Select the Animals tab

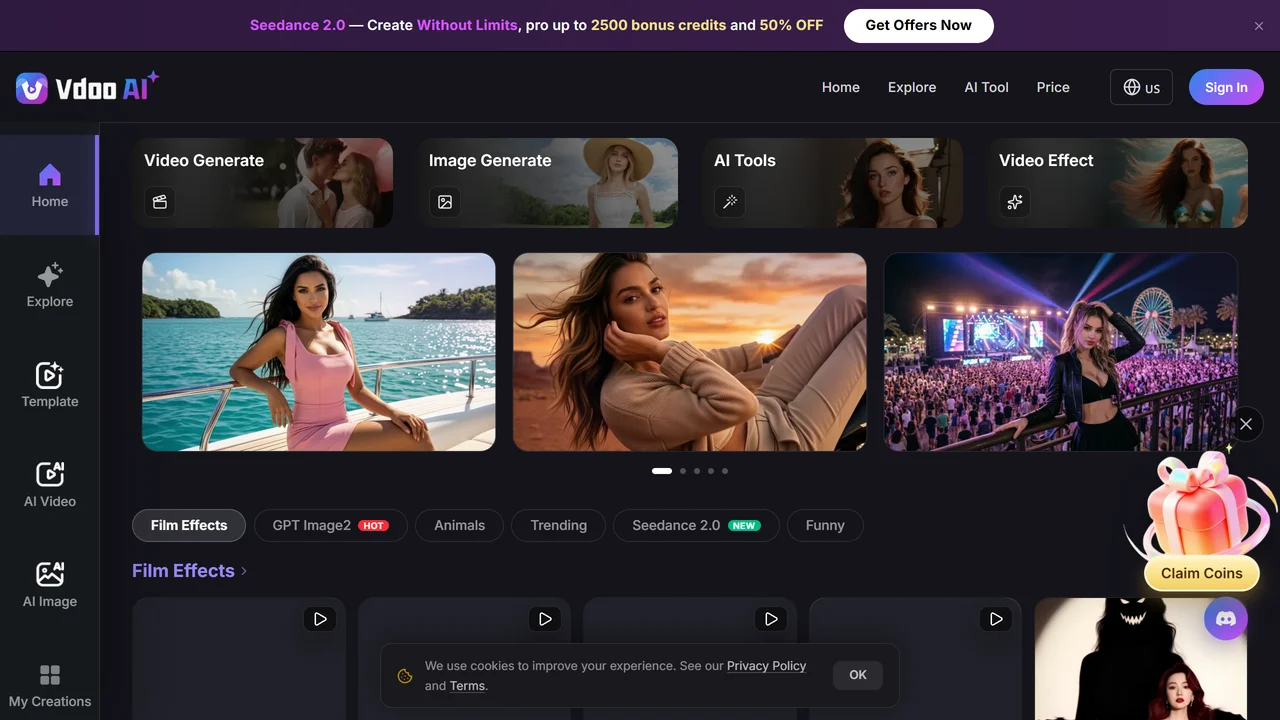[x=460, y=525]
